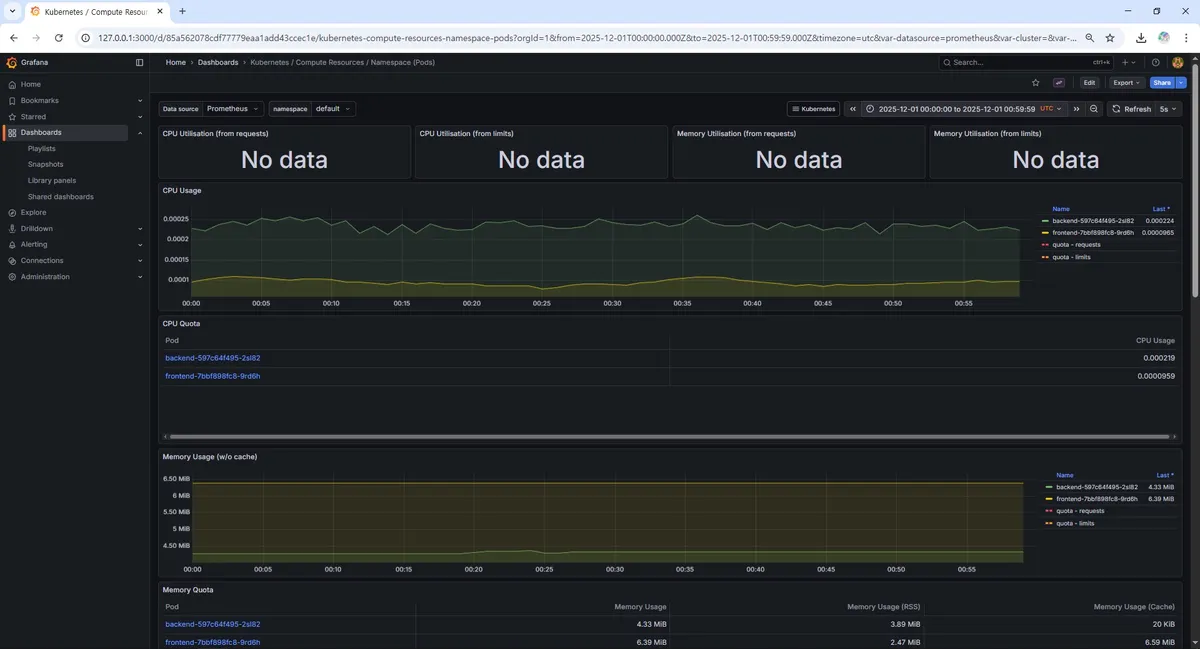
Task: Open the namespace default dropdown
Action: coord(333,109)
